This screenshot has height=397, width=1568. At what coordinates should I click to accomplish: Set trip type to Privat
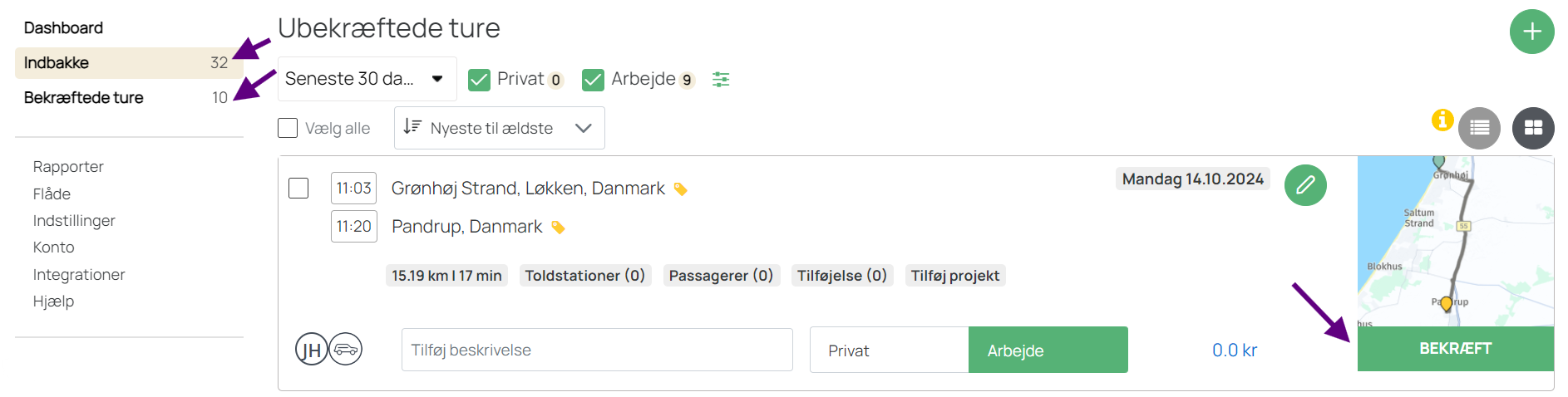click(889, 350)
